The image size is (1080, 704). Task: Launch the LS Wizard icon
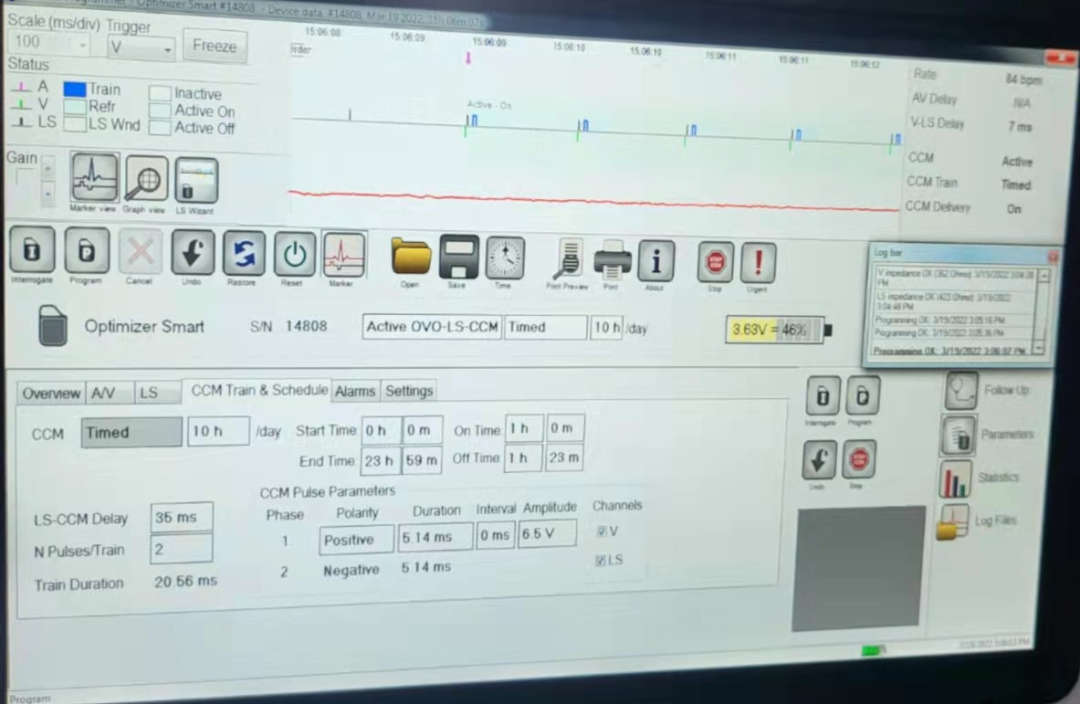point(195,181)
